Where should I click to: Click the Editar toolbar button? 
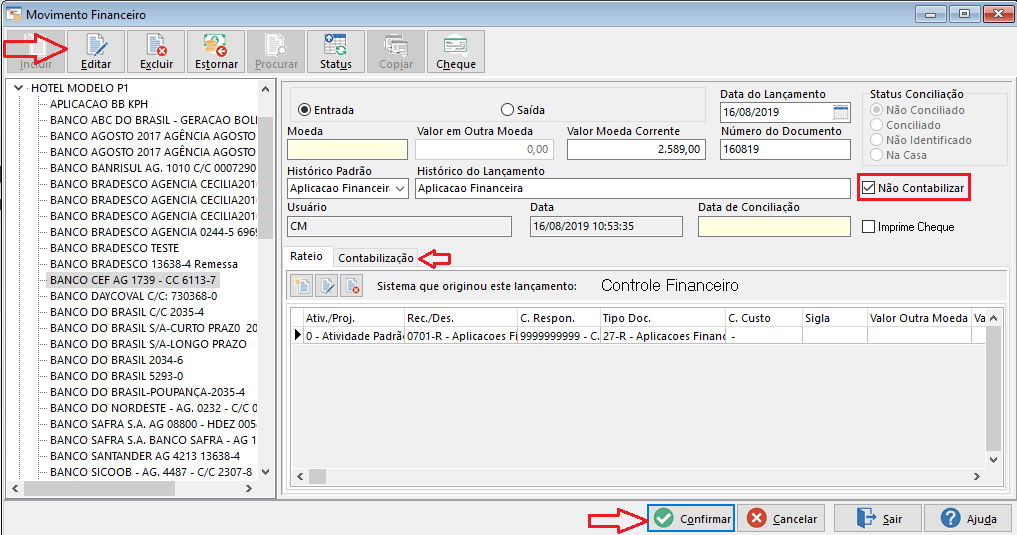96,51
